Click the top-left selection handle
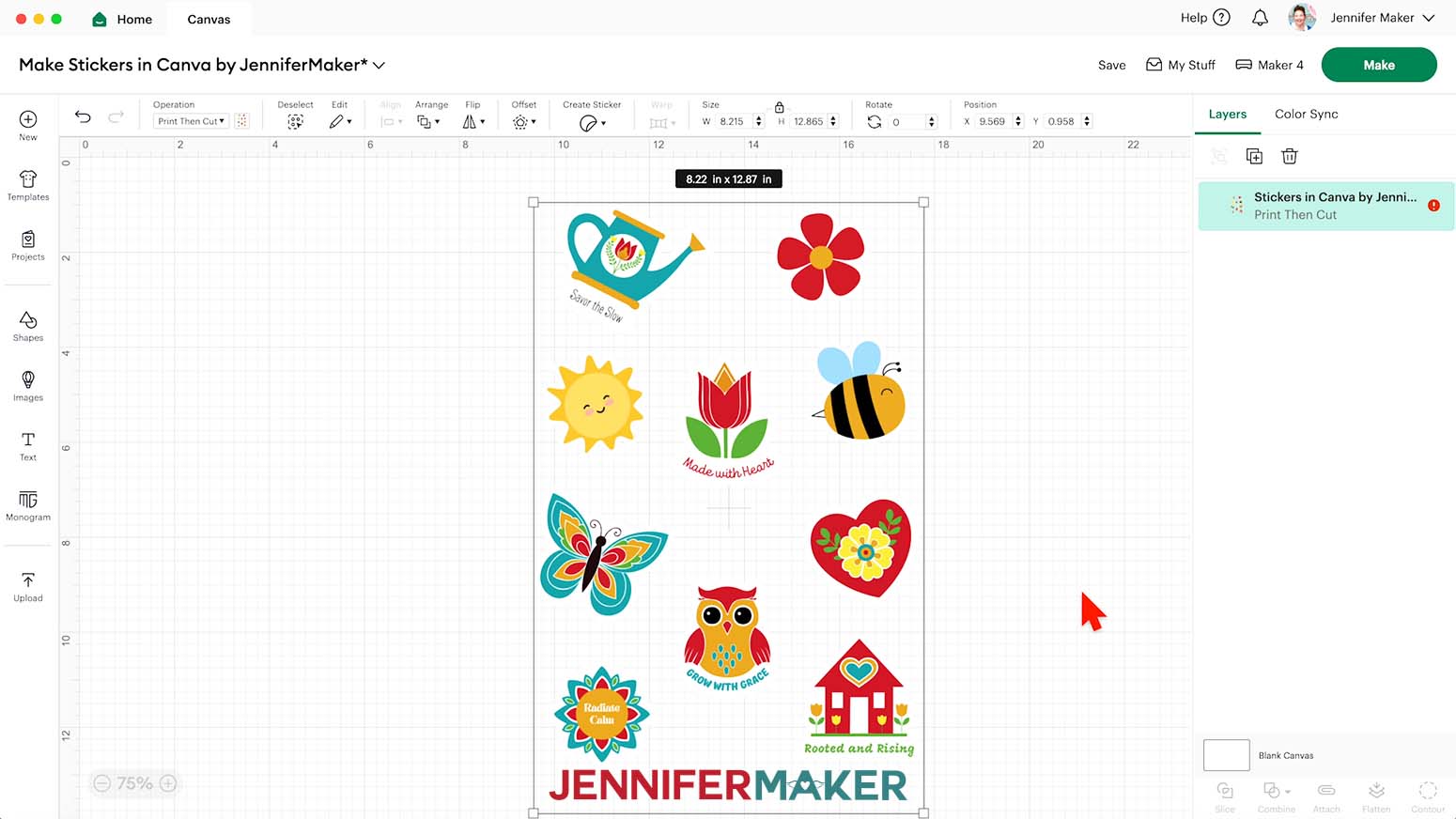1456x819 pixels. click(x=534, y=202)
